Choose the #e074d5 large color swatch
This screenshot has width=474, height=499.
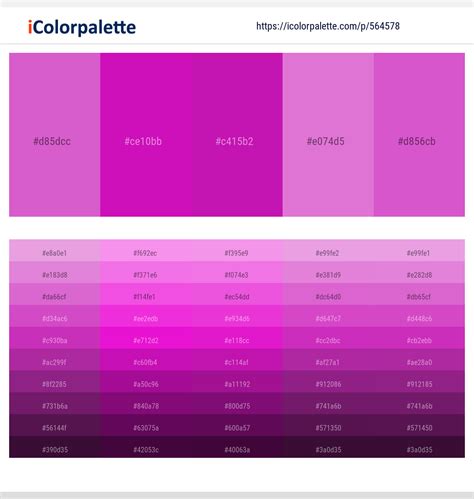(x=328, y=135)
